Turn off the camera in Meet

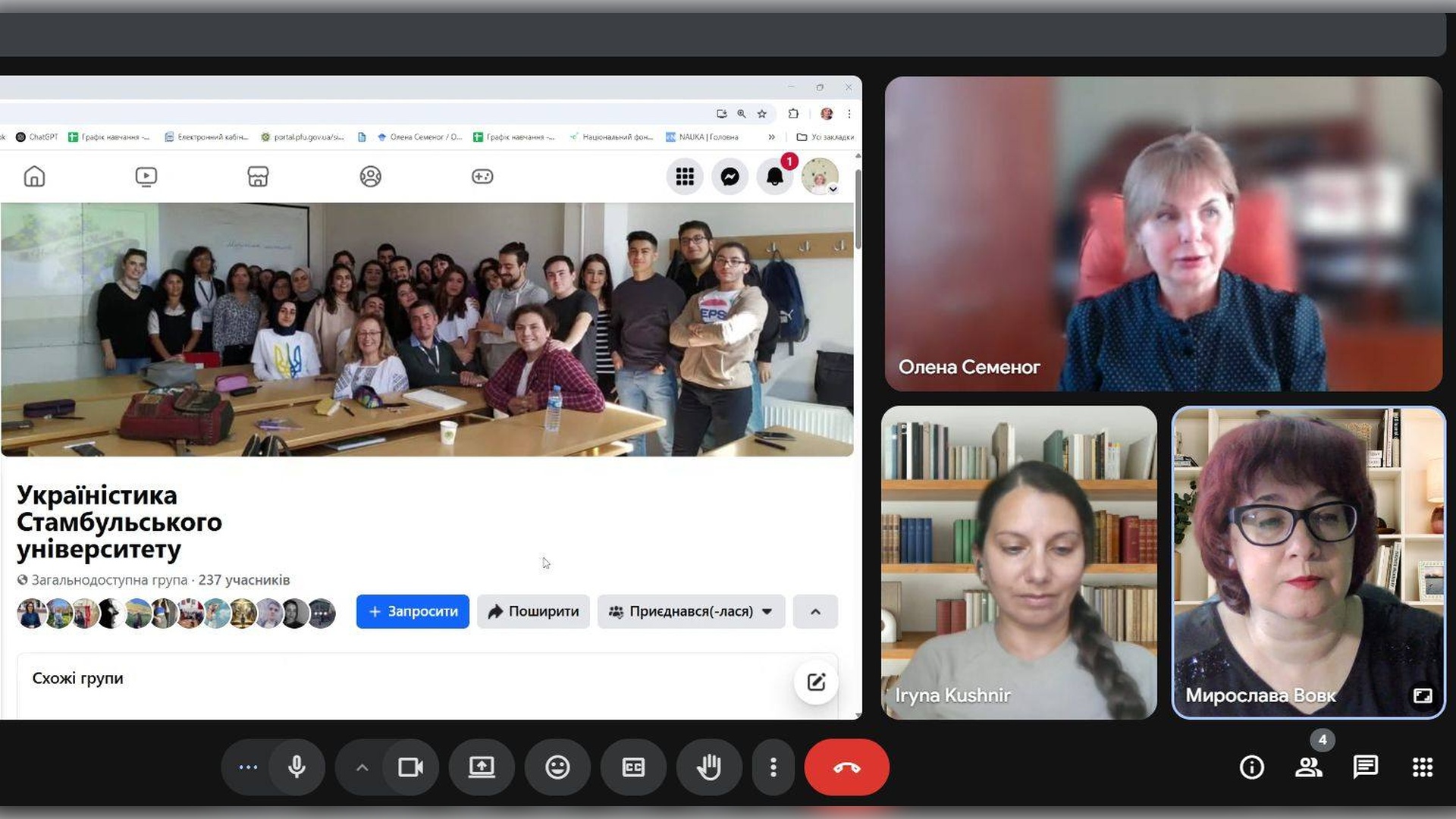point(410,767)
